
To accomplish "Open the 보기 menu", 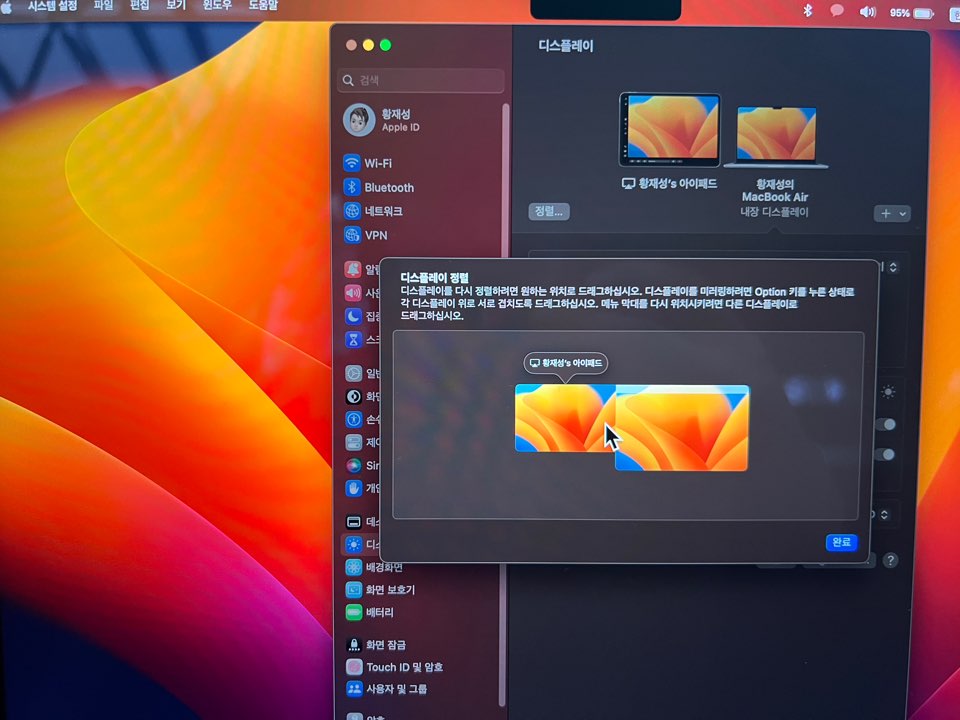I will pyautogui.click(x=176, y=5).
